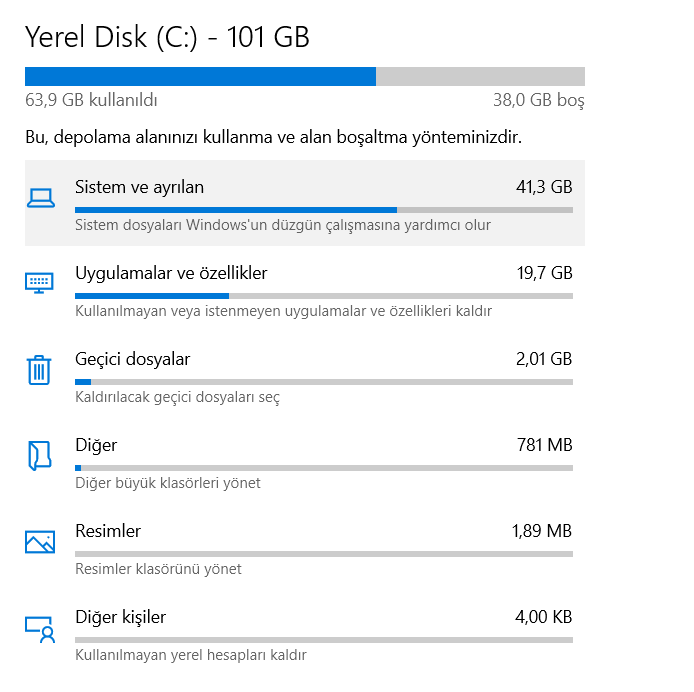
Task: Click the 2,01 GB size label
Action: pyautogui.click(x=543, y=359)
